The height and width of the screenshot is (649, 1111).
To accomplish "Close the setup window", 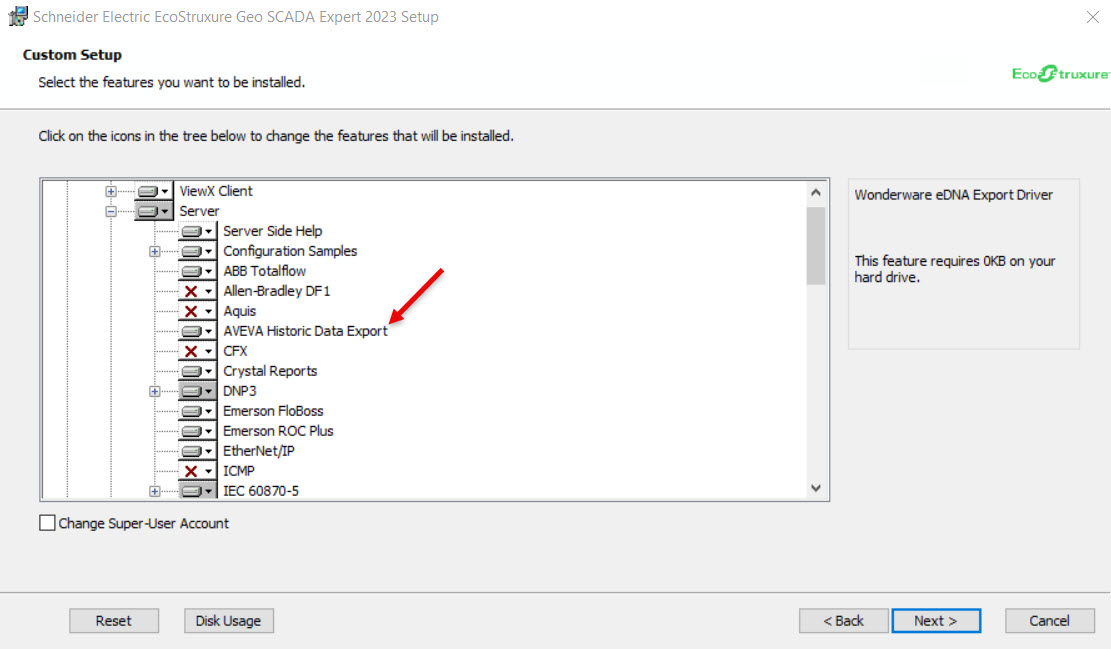I will (1093, 17).
